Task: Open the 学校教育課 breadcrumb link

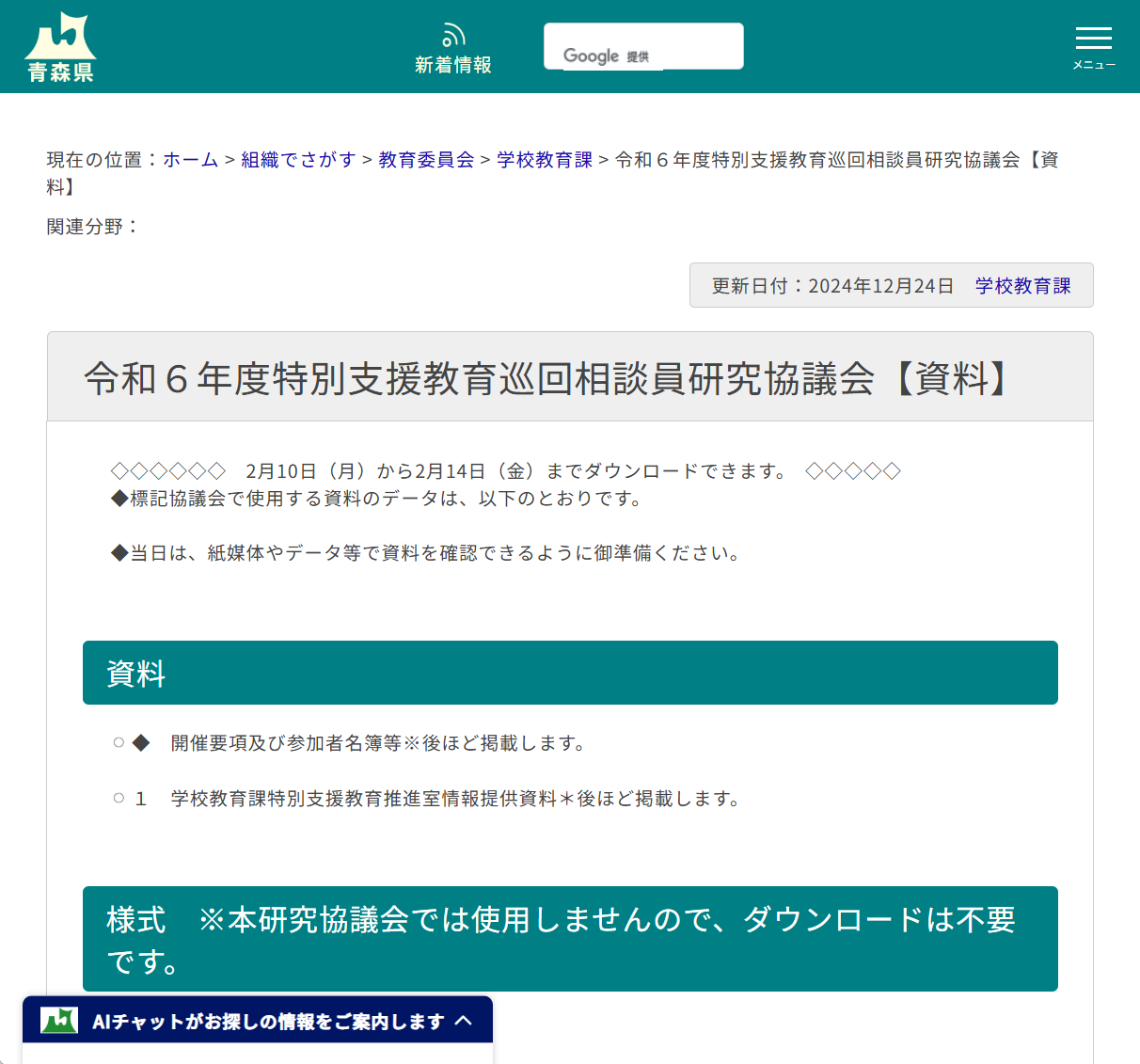Action: click(544, 160)
